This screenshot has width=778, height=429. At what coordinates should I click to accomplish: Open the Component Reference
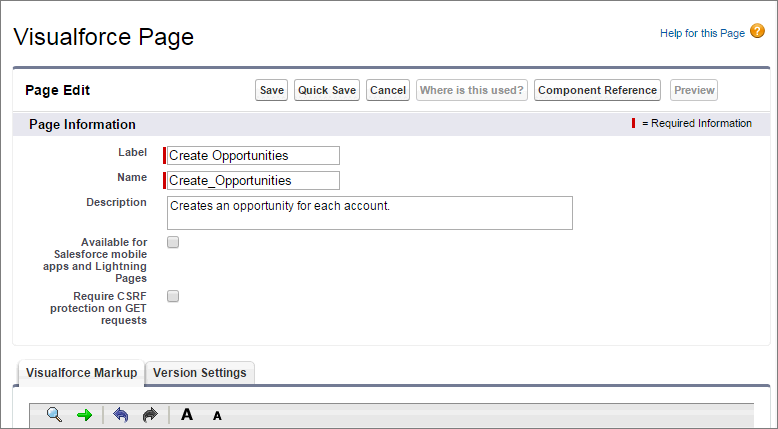tap(597, 90)
